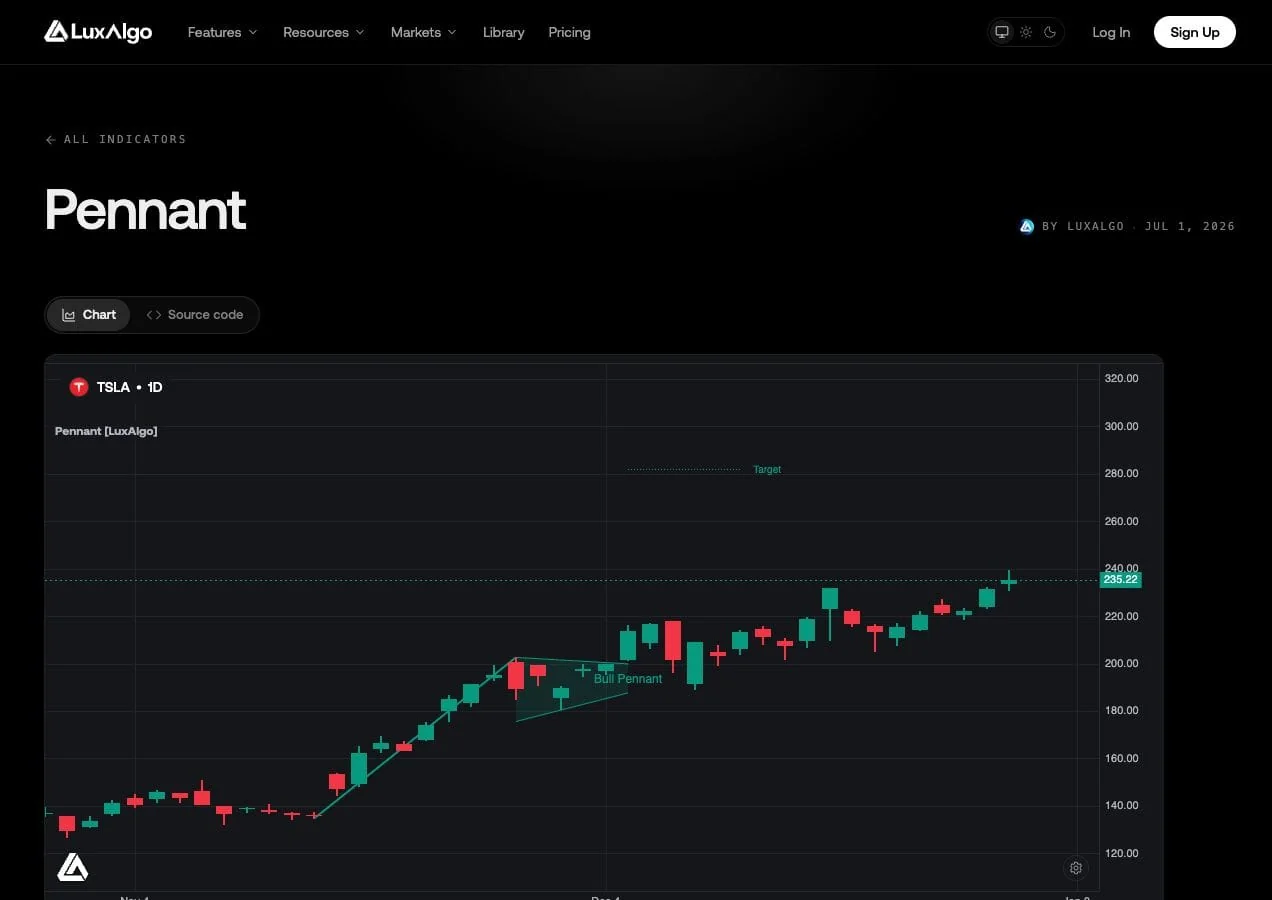
Task: Go to the Library page
Action: 503,32
